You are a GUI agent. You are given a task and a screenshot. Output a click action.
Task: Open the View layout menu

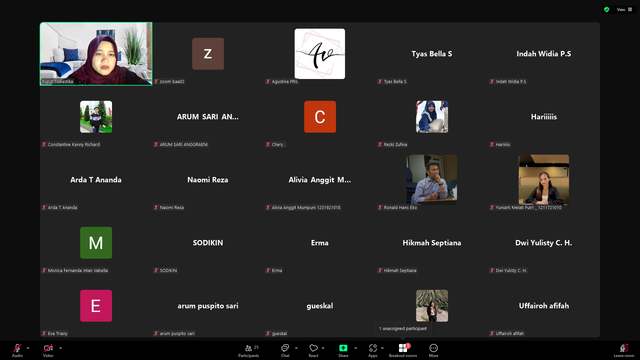(624, 9)
